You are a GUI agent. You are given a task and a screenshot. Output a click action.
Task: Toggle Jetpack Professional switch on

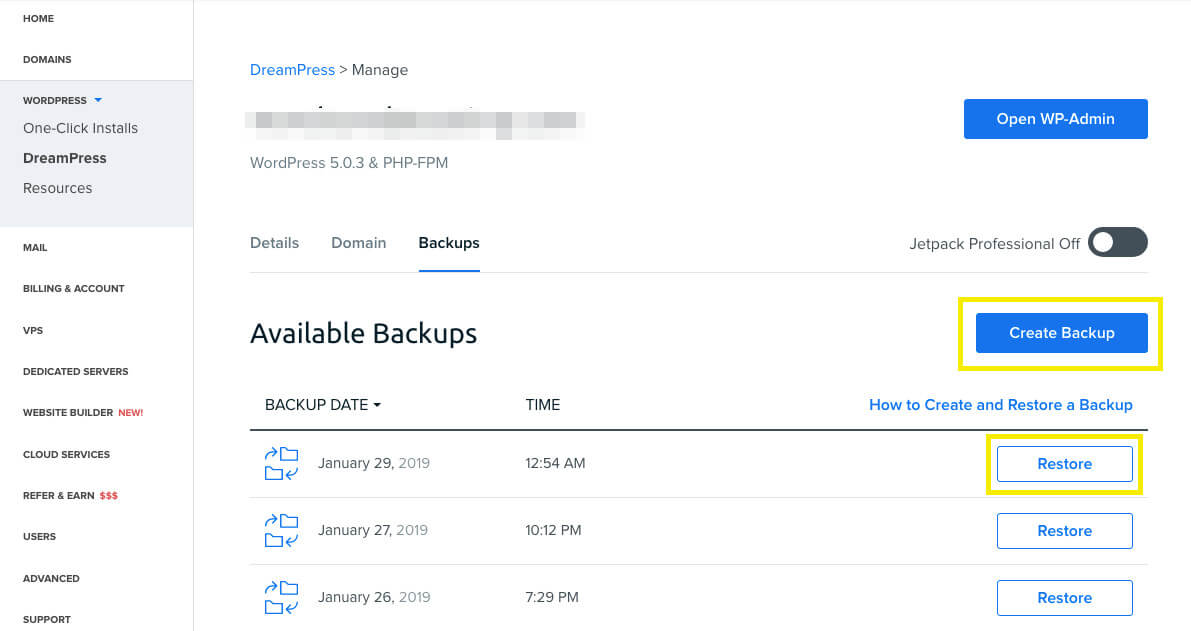coord(1117,243)
